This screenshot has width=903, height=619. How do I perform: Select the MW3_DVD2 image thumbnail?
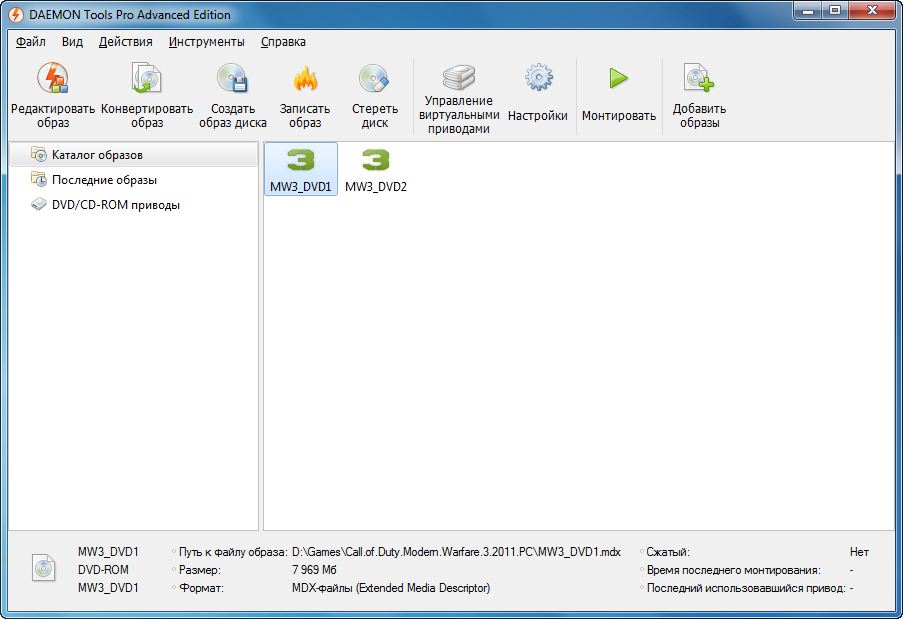click(x=376, y=169)
